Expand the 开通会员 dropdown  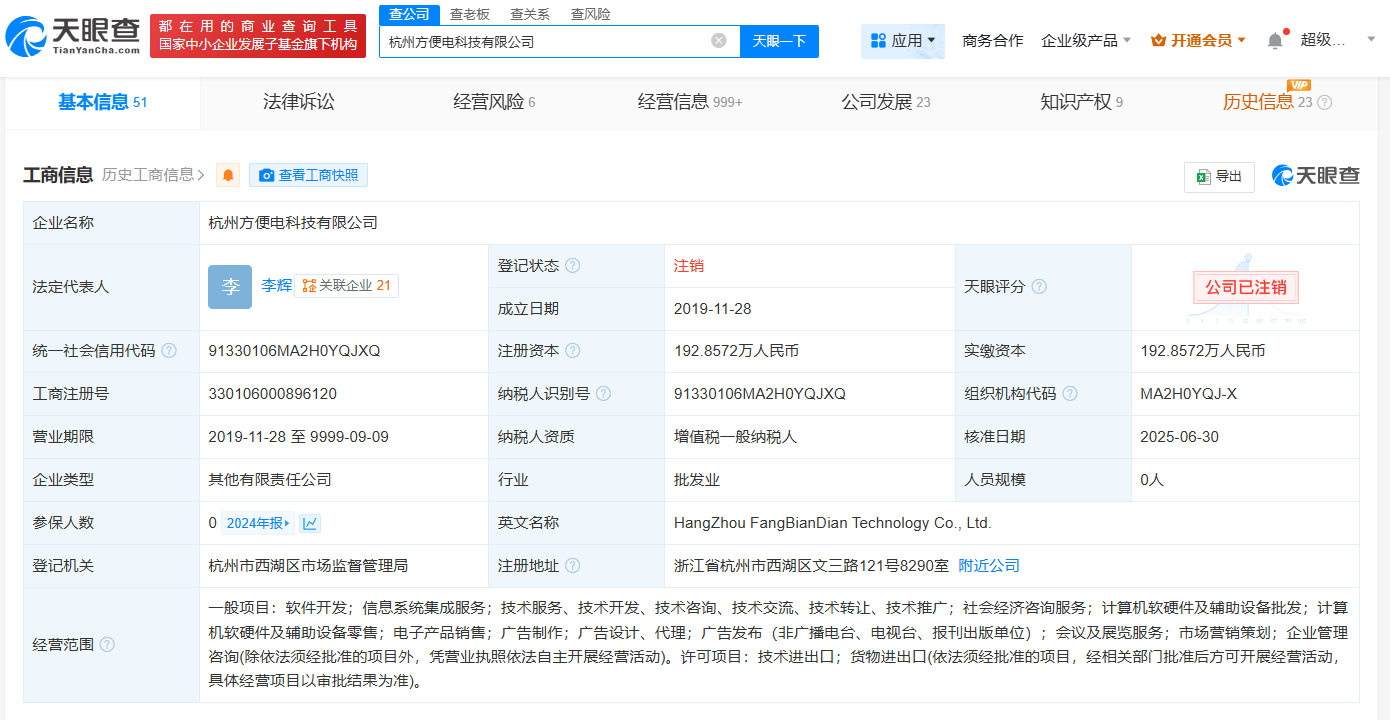1198,41
